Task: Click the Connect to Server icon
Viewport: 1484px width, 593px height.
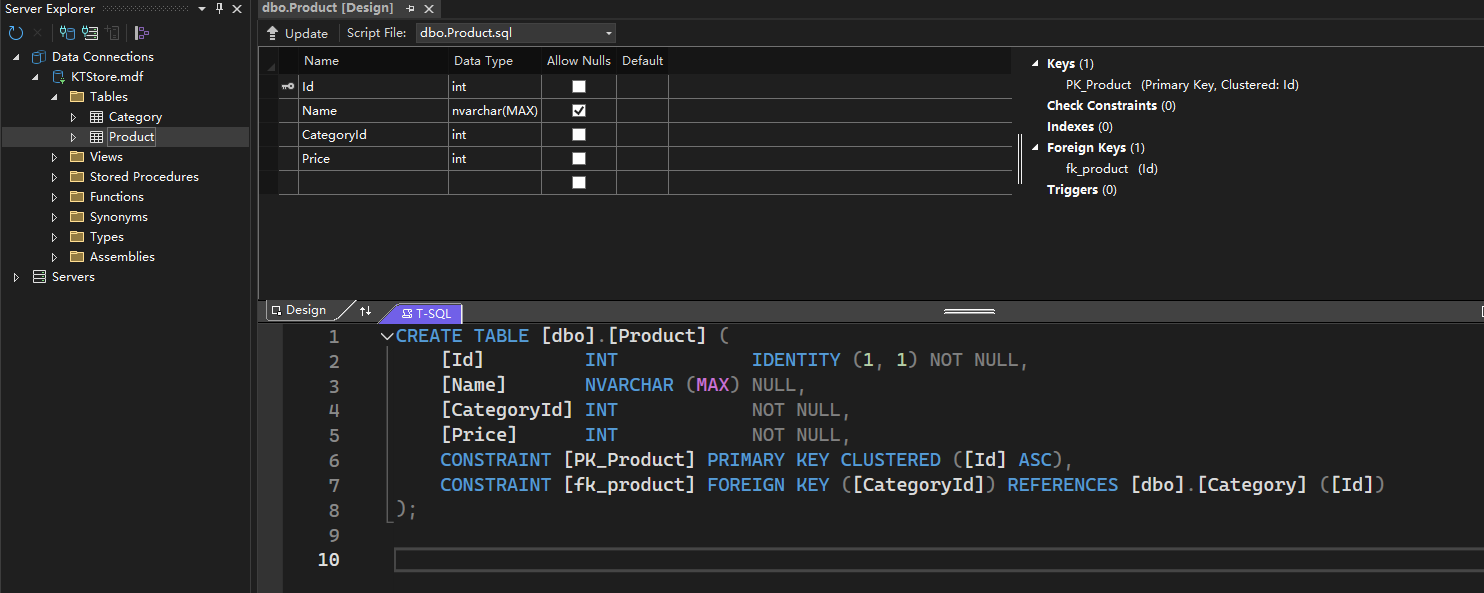Action: click(90, 33)
